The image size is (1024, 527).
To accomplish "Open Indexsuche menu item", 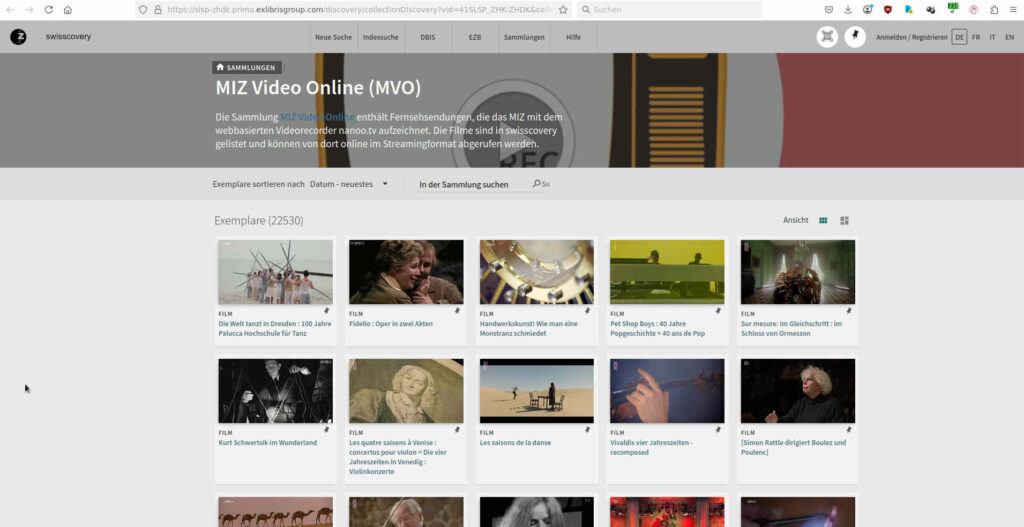I will tap(381, 37).
